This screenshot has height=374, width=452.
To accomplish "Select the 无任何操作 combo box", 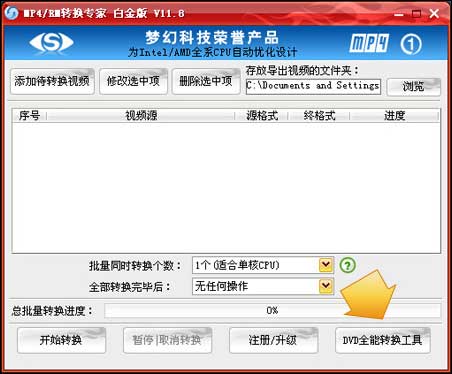I will [x=263, y=286].
